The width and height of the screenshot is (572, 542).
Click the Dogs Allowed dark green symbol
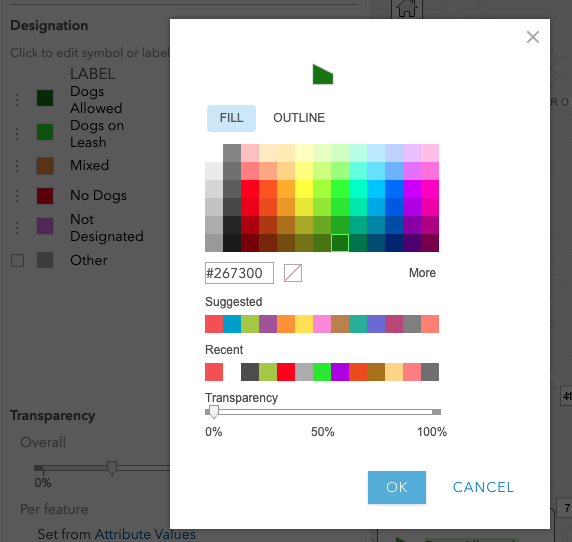(45, 98)
